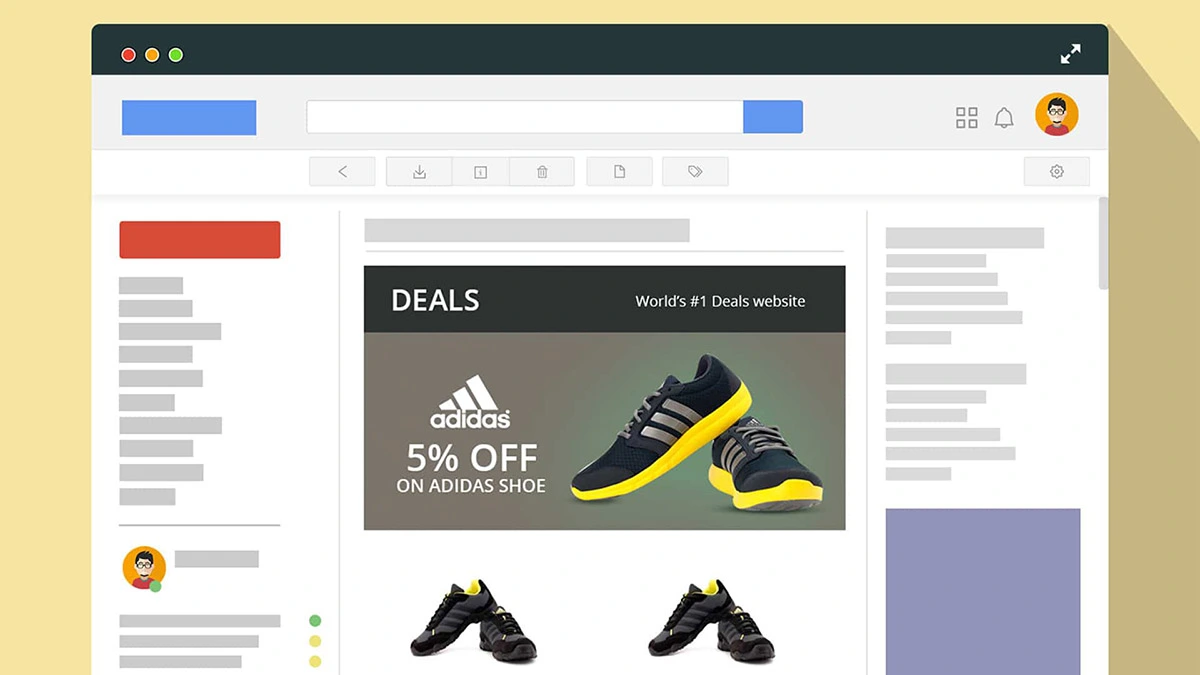1200x675 pixels.
Task: Click the blue logo placeholder
Action: click(x=189, y=117)
